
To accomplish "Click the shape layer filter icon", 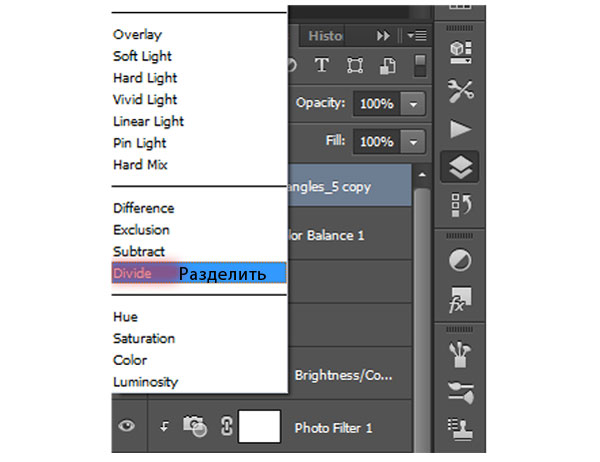I will [354, 66].
